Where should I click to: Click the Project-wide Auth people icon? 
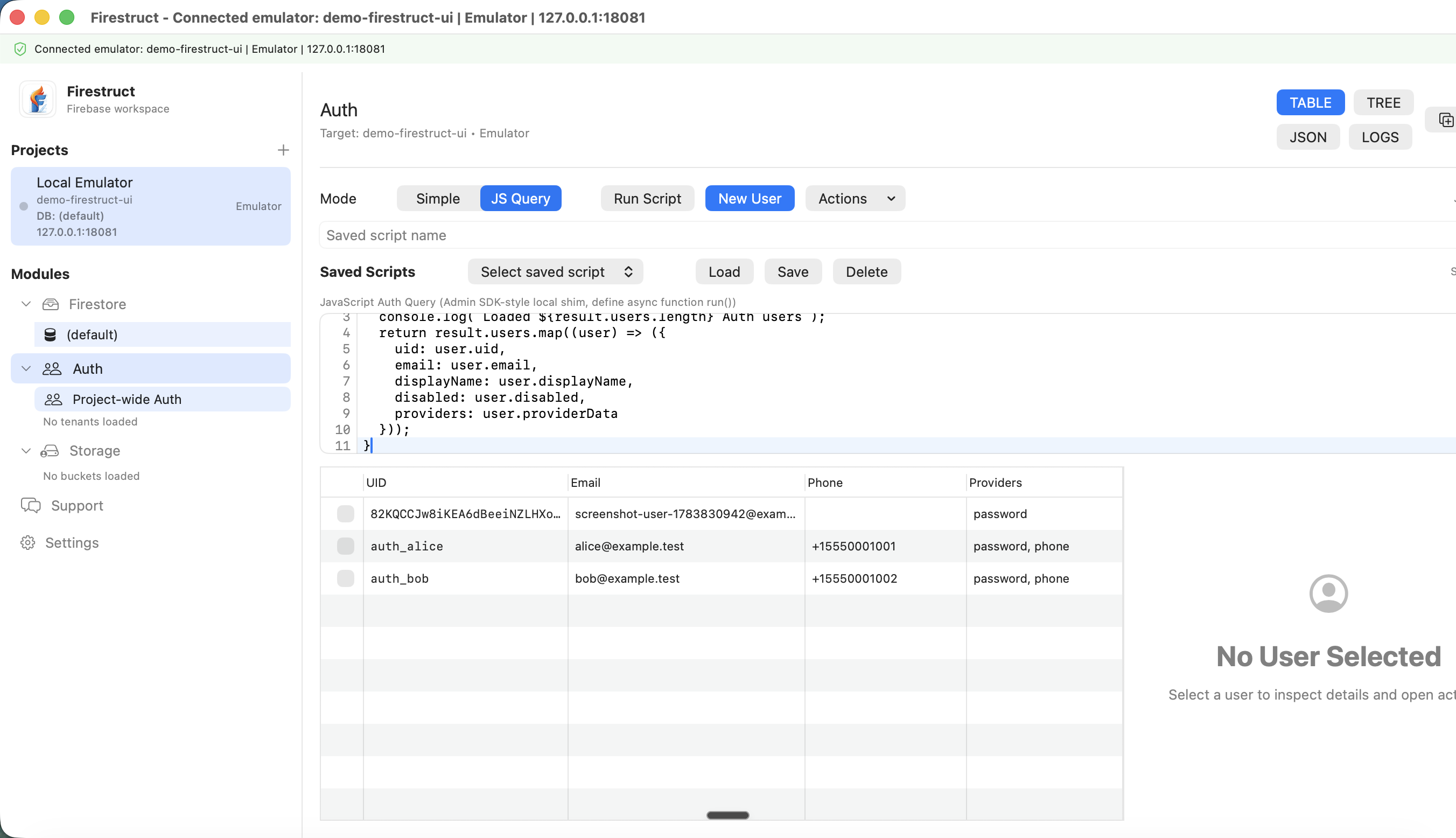click(53, 400)
